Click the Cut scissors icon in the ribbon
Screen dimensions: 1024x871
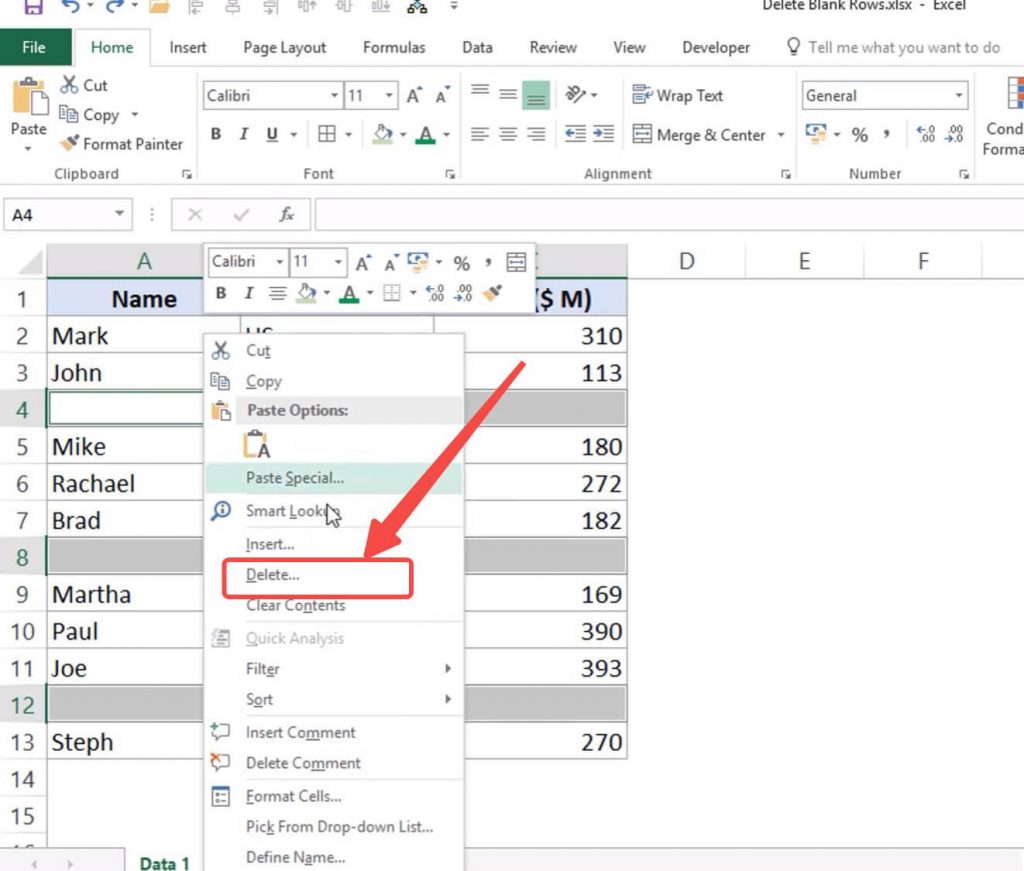pyautogui.click(x=70, y=85)
